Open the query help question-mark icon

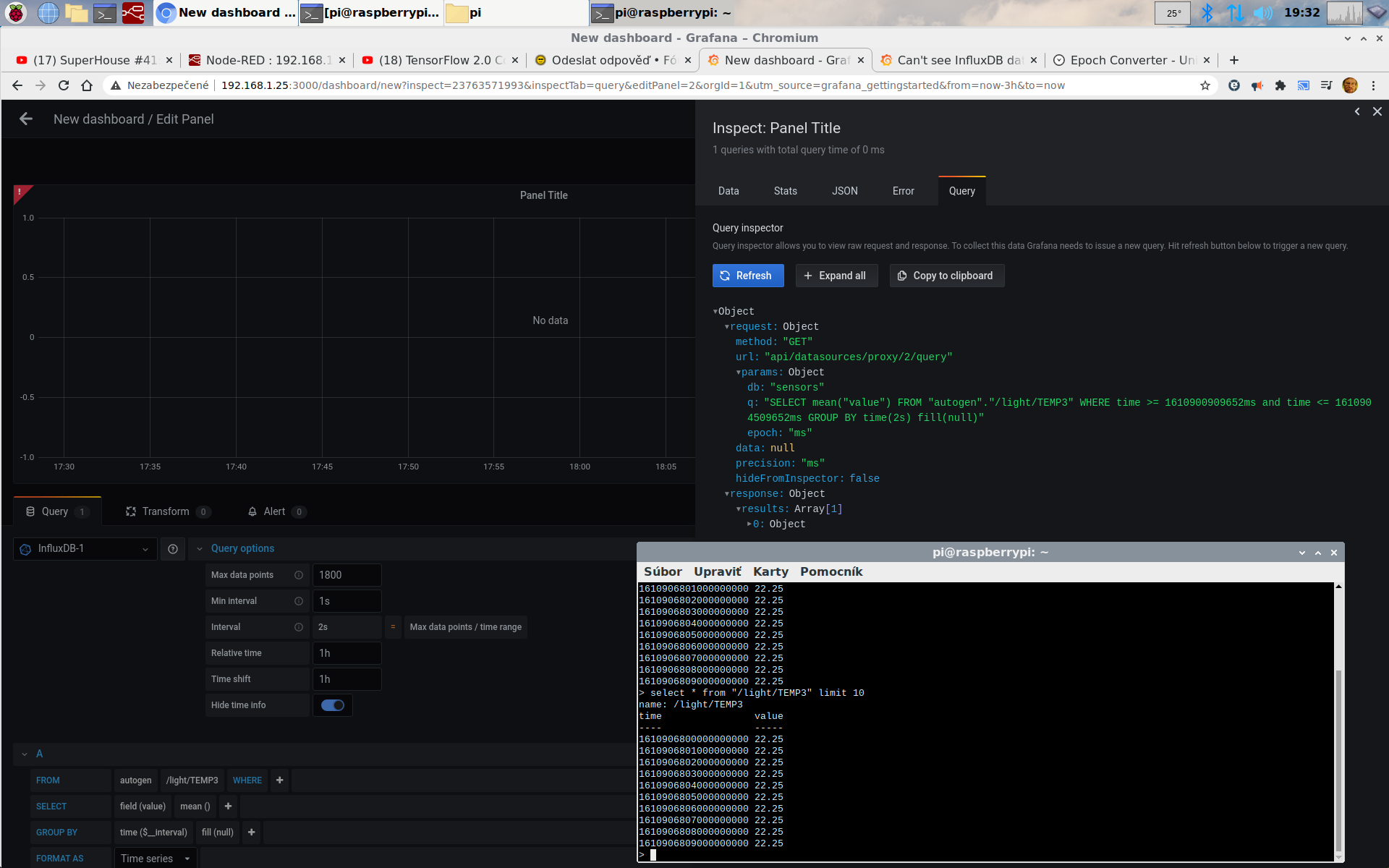click(173, 549)
